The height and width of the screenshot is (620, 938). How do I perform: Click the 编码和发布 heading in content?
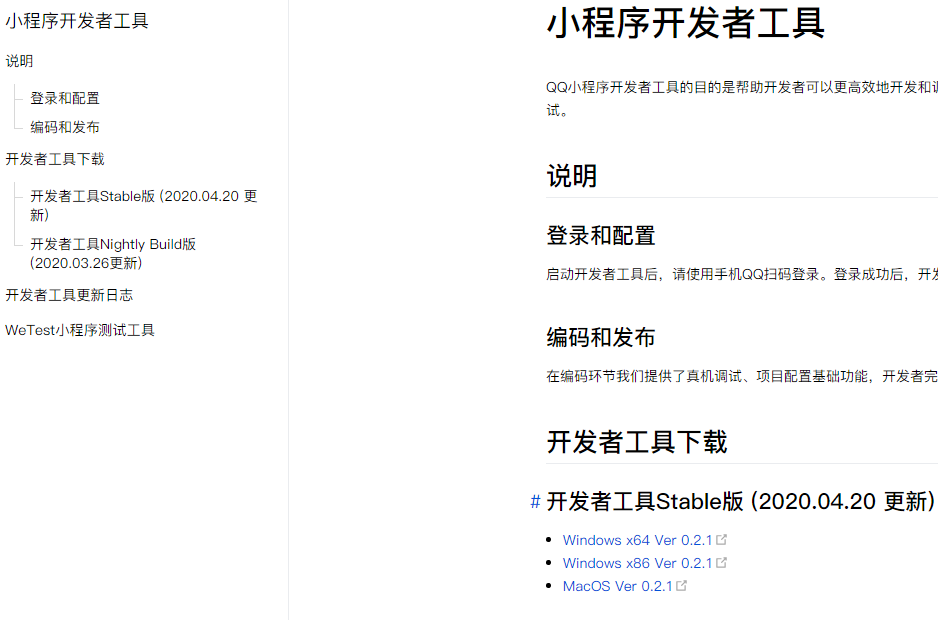point(601,337)
